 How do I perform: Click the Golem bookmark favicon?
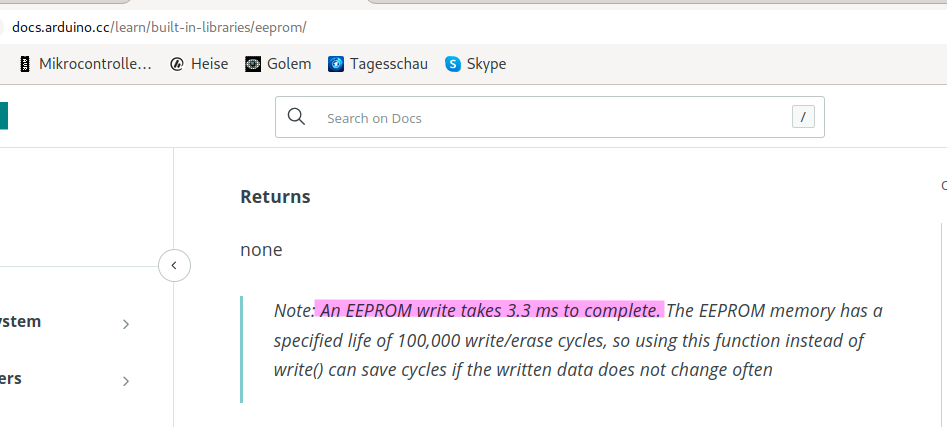click(x=252, y=64)
